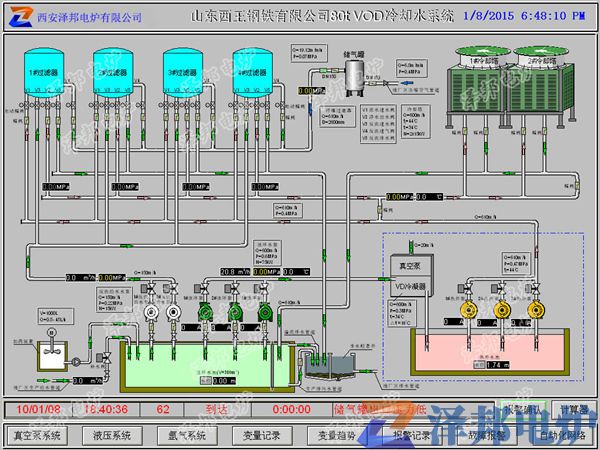
Task: Click the 1#过滤器 filter tank
Action: pyautogui.click(x=41, y=71)
